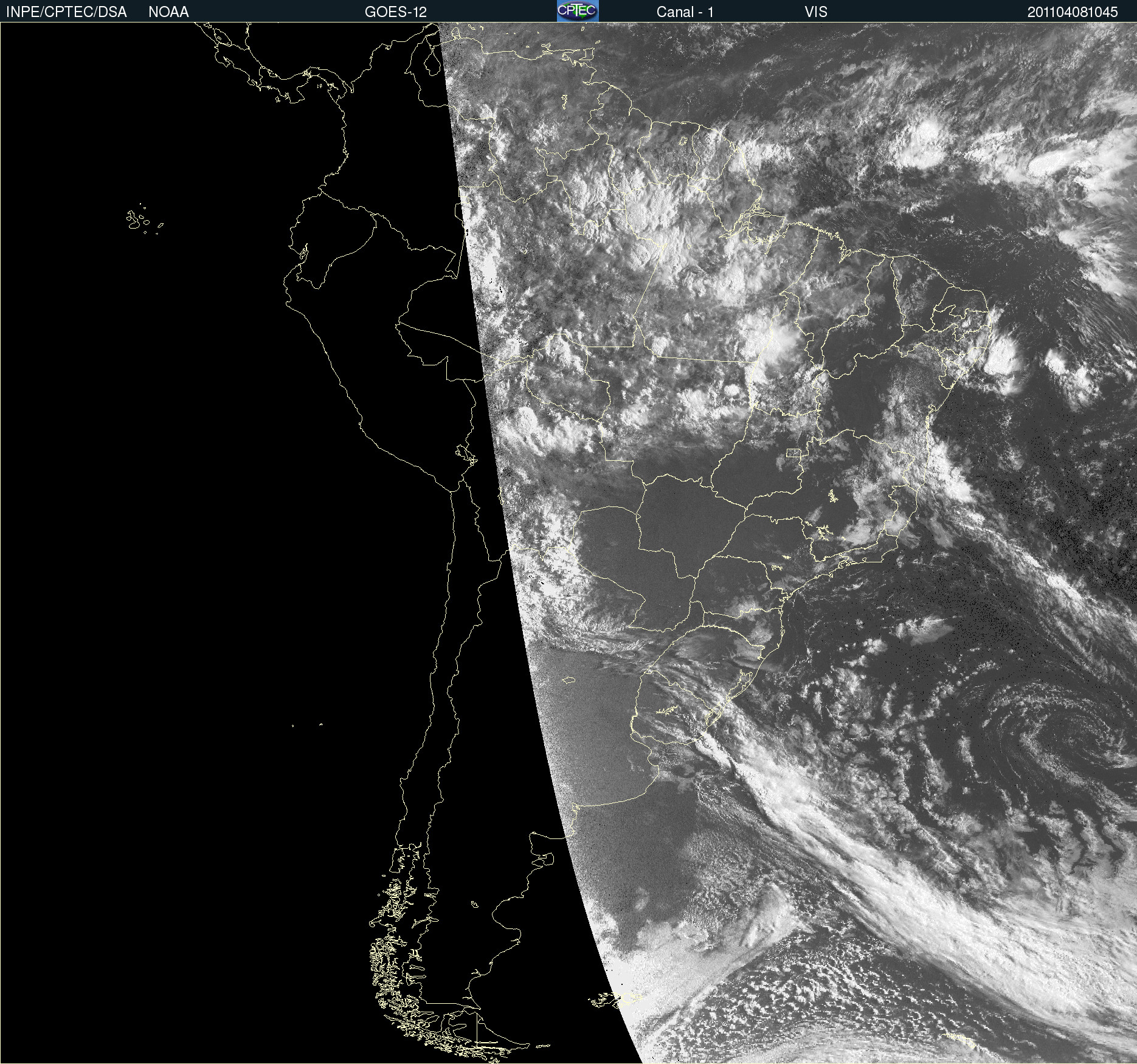This screenshot has height=1064, width=1137.
Task: Click the CPTEC logo in header
Action: [x=578, y=11]
